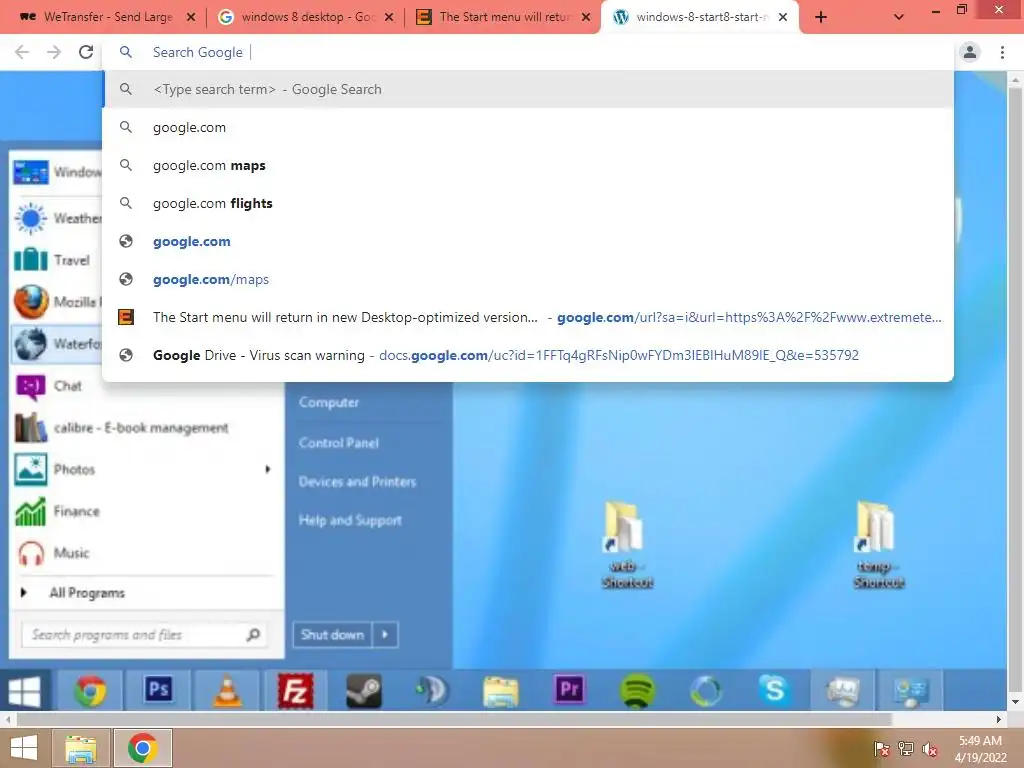The image size is (1024, 768).
Task: Choose the google.com maps suggestion
Action: (528, 165)
